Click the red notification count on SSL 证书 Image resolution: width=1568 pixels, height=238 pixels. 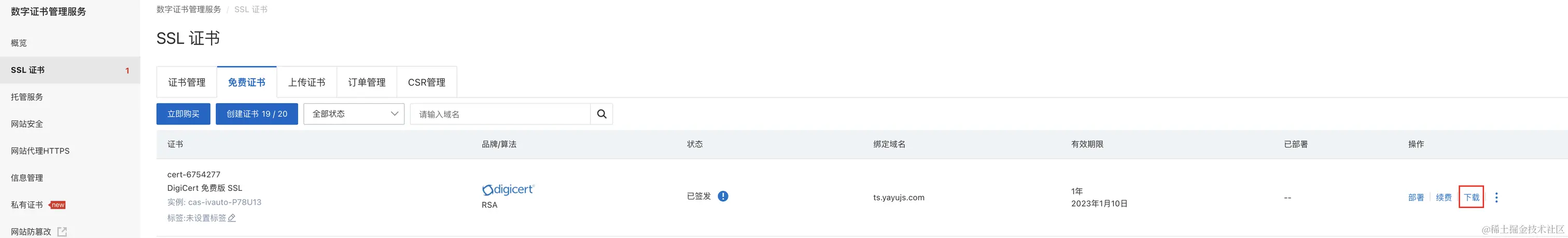point(127,71)
